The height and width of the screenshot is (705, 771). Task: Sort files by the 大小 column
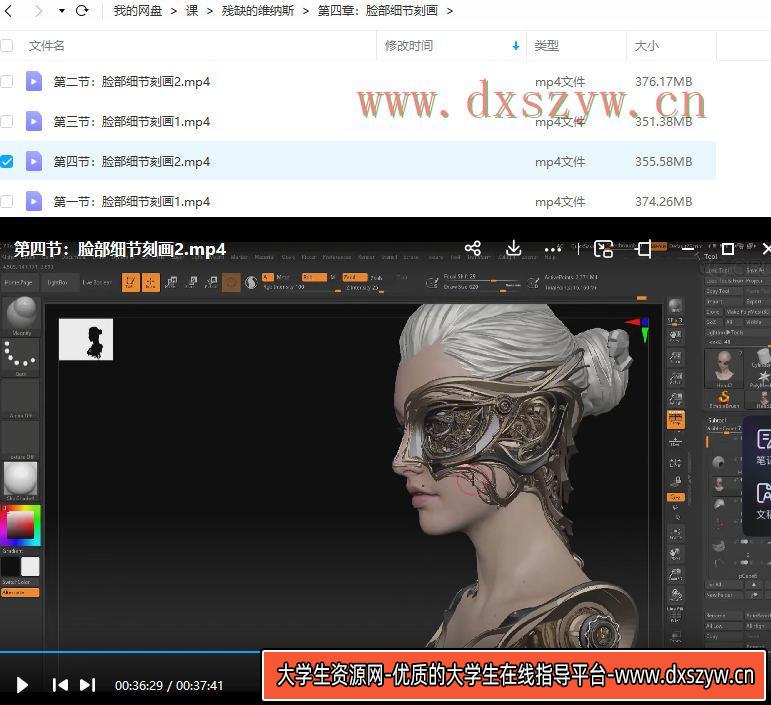(646, 46)
